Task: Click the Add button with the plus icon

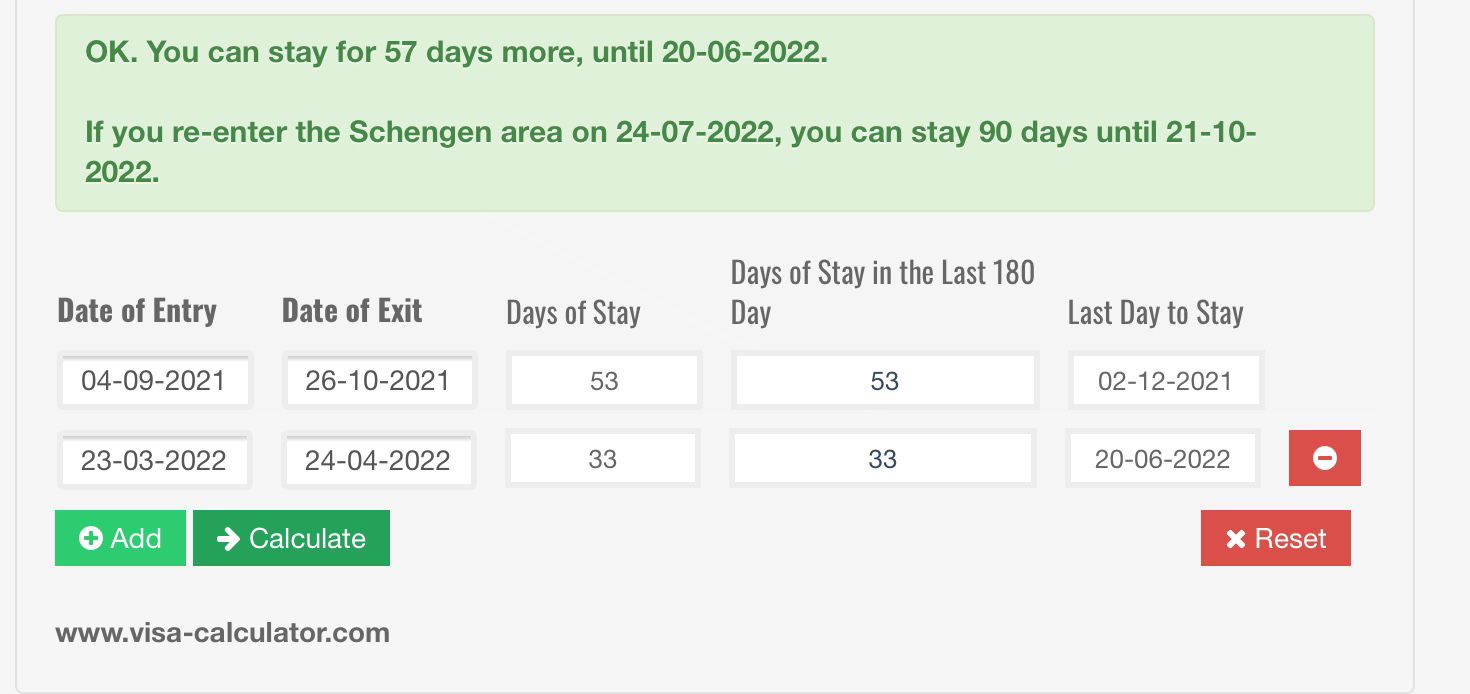Action: click(x=120, y=538)
